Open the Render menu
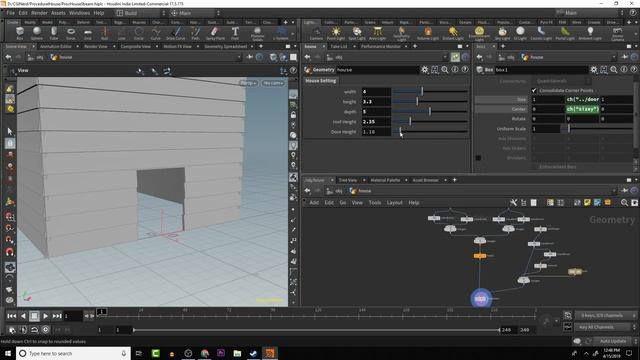 39,13
